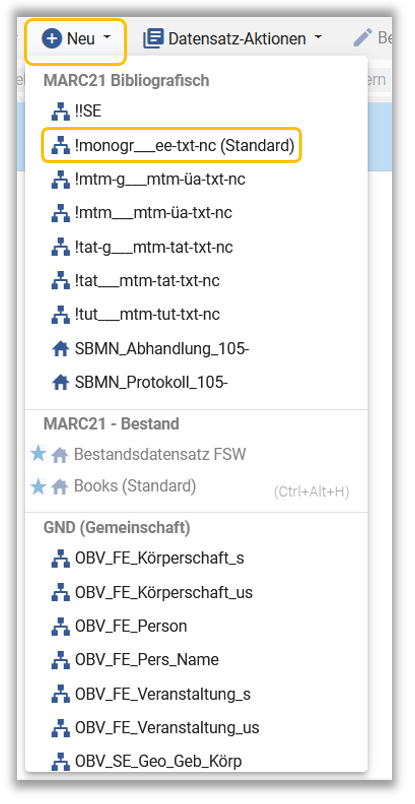Open the Datensatz-Aktionen dropdown arrow
415x804 pixels.
pyautogui.click(x=318, y=37)
